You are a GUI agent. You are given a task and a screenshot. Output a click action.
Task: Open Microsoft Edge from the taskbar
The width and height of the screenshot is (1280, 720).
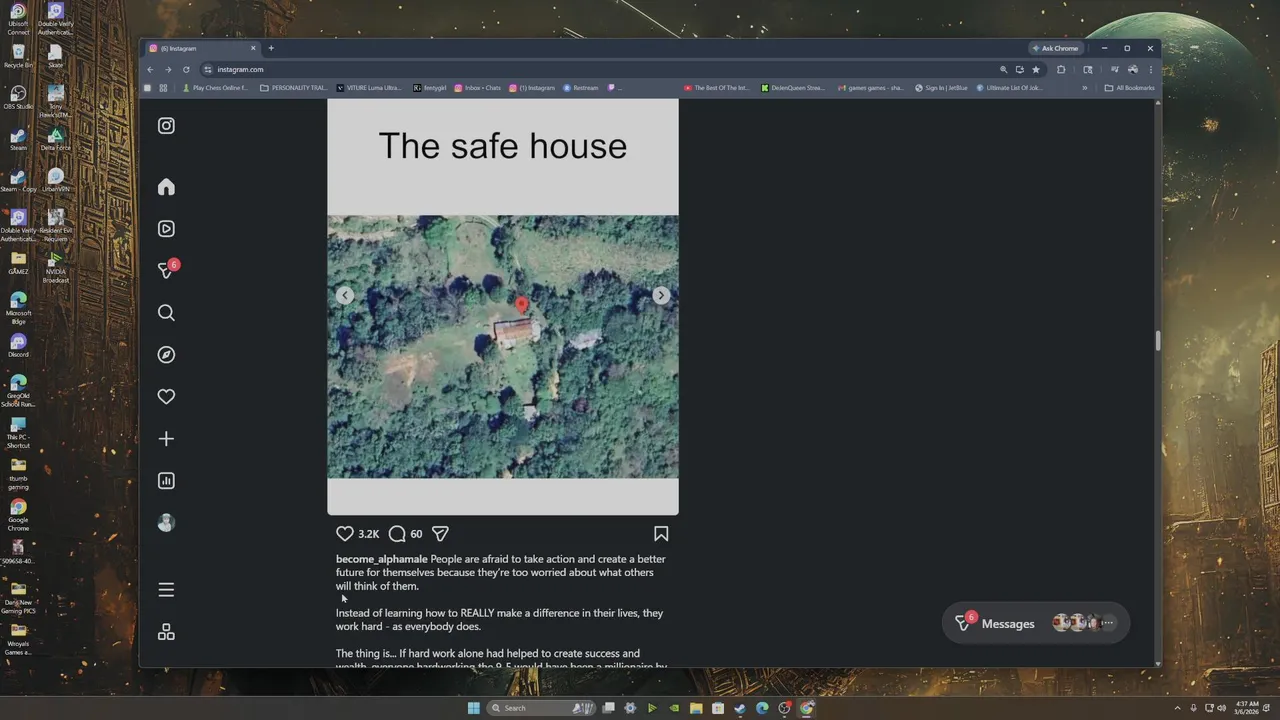(x=762, y=708)
